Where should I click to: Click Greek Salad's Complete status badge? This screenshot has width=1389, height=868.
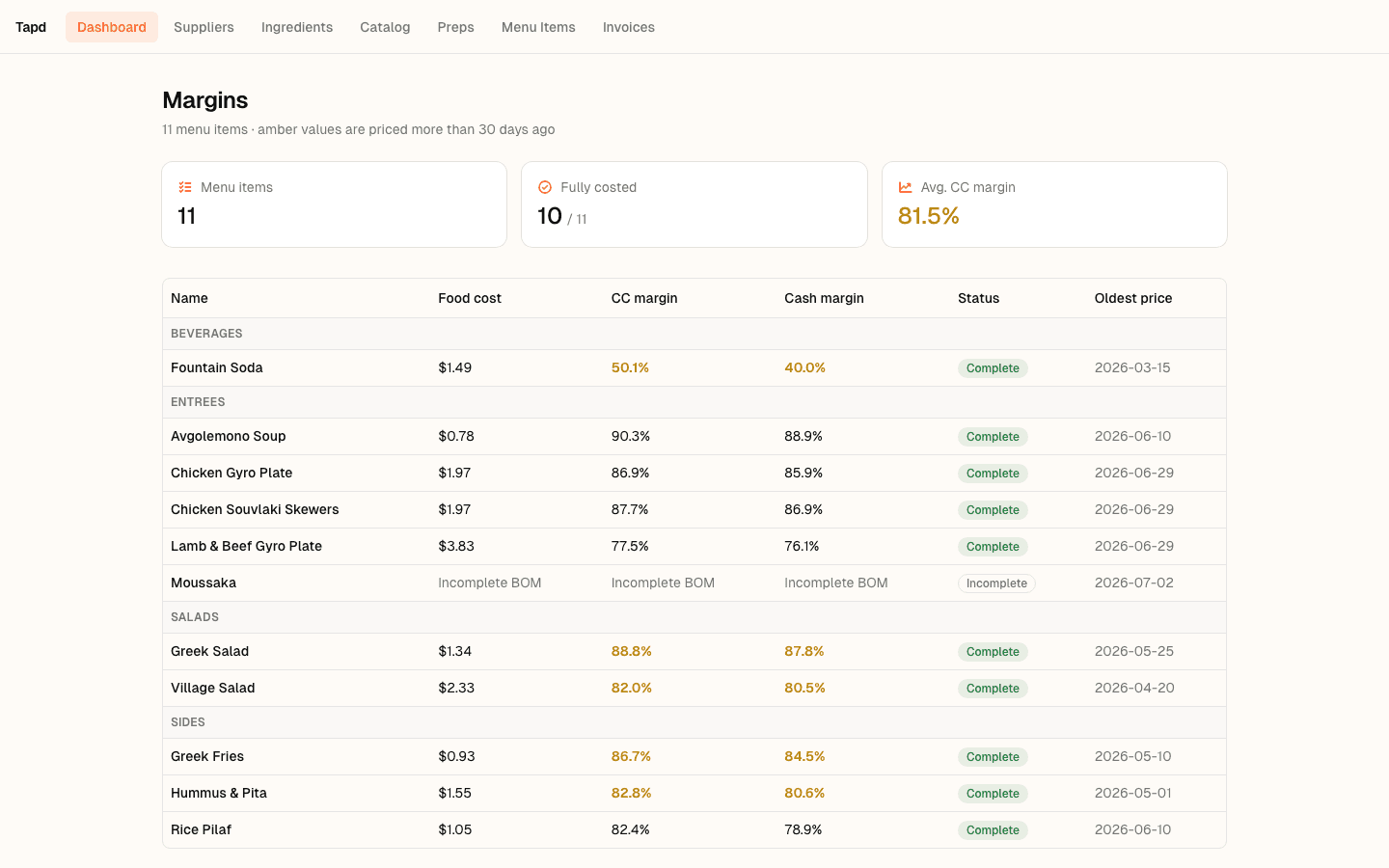(x=993, y=652)
